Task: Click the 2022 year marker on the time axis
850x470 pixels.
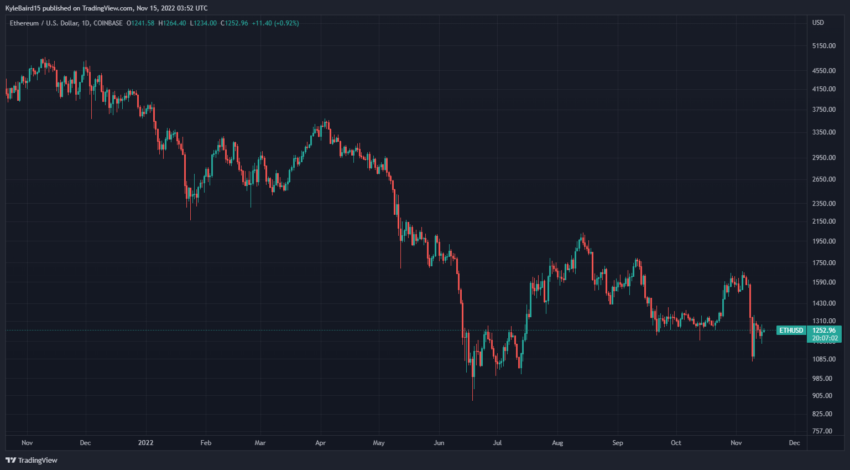Action: pos(145,442)
